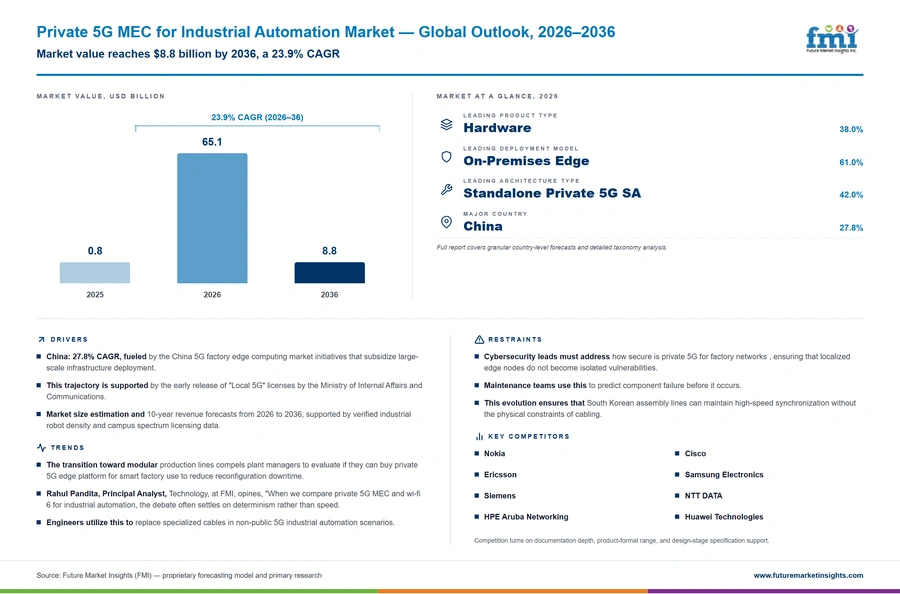
Task: Click Huawei Technologies in the list
Action: tap(724, 517)
